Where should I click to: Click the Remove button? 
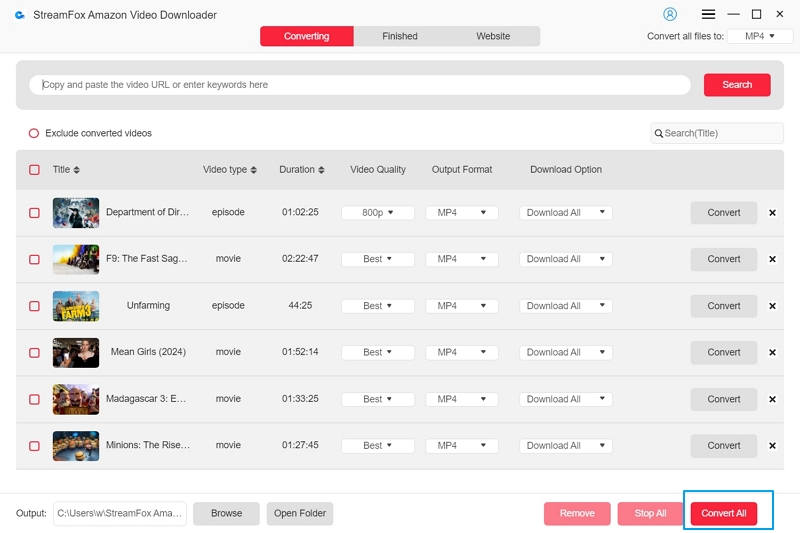(x=577, y=514)
